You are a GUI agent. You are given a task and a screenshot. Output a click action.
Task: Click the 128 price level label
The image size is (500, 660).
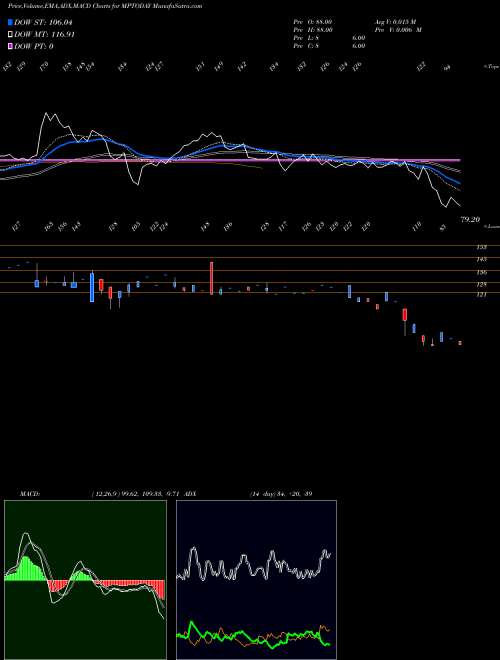tap(481, 285)
